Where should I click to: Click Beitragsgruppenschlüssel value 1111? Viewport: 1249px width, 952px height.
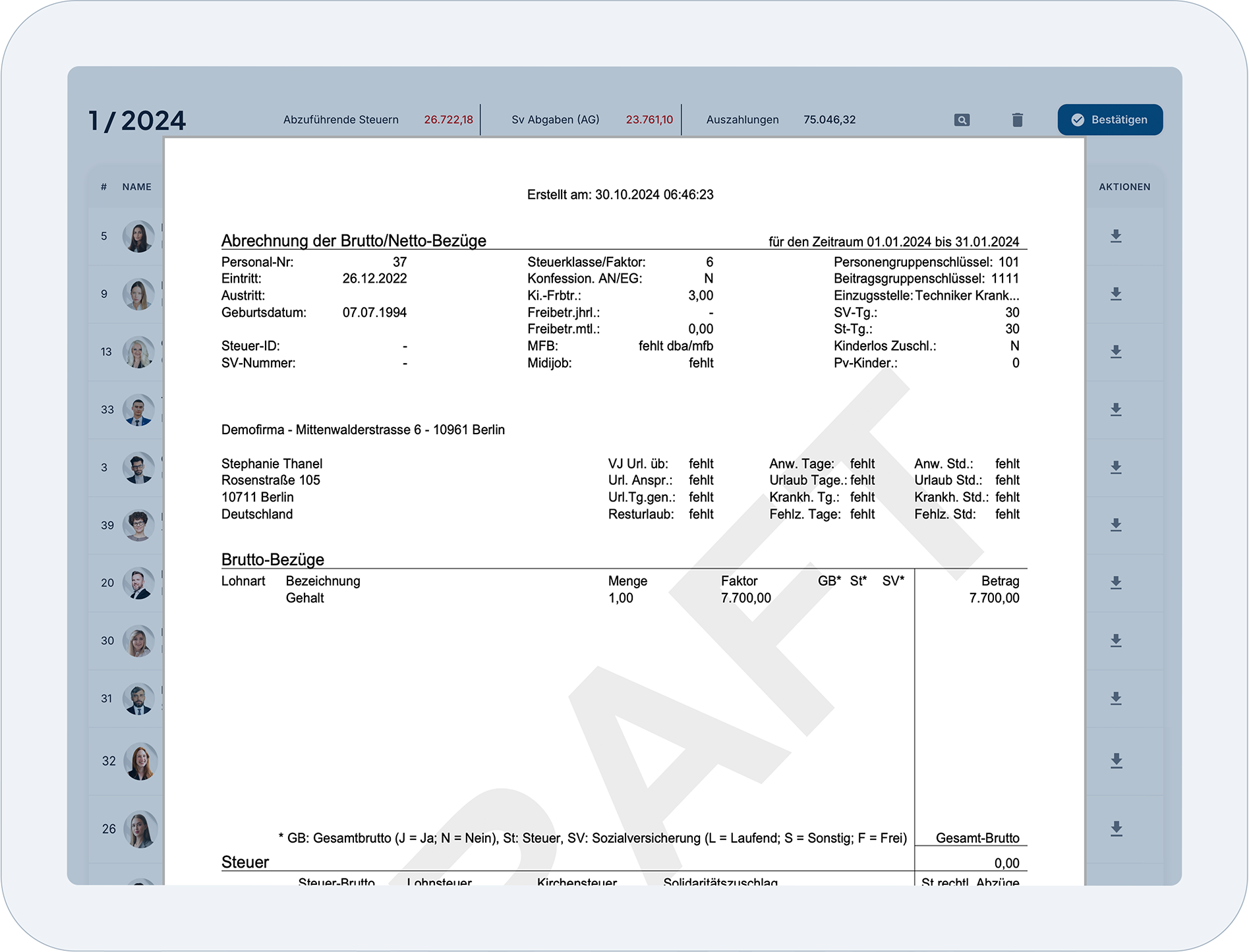(1005, 279)
